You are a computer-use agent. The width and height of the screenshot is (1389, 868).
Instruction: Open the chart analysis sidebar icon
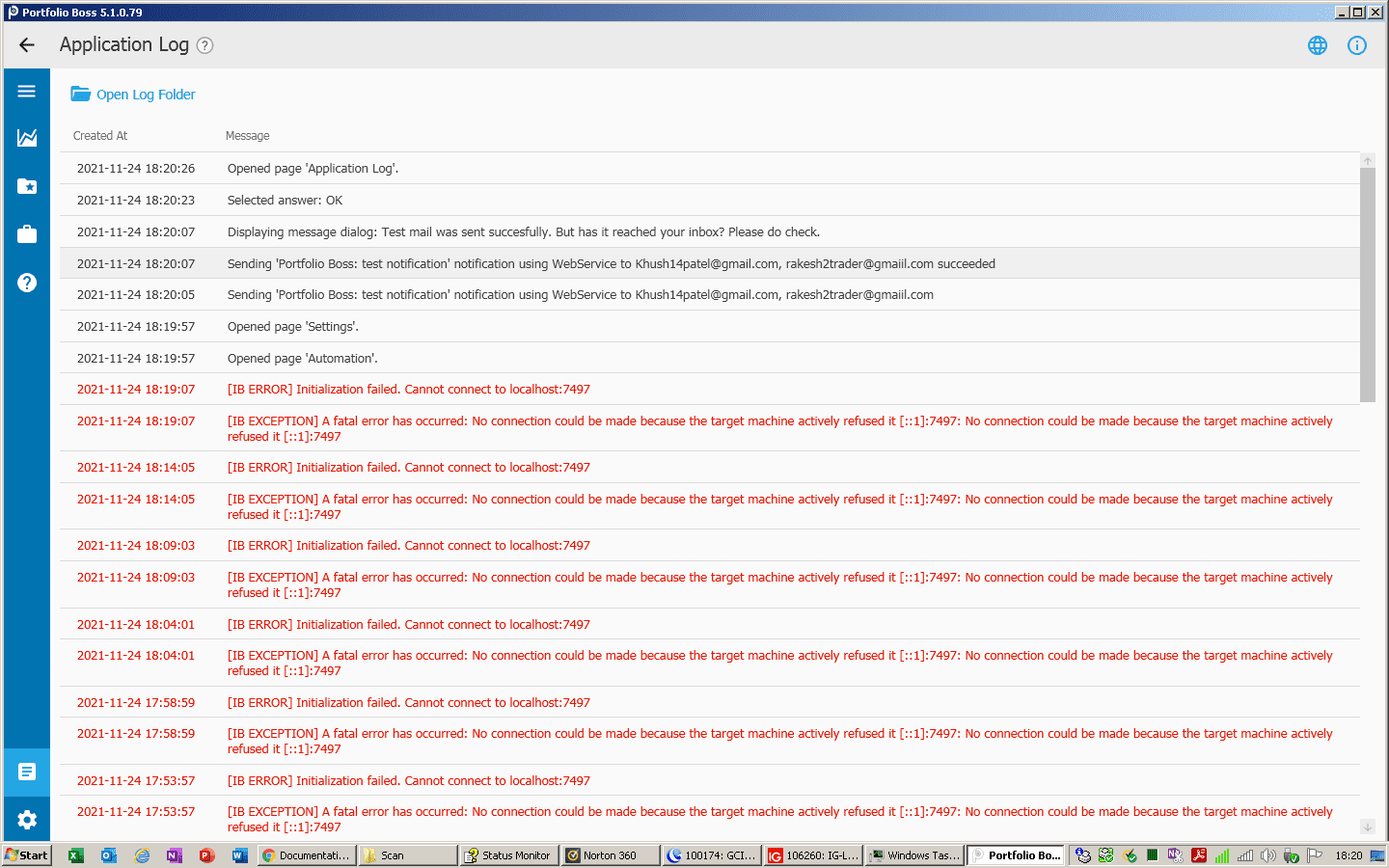pos(27,138)
